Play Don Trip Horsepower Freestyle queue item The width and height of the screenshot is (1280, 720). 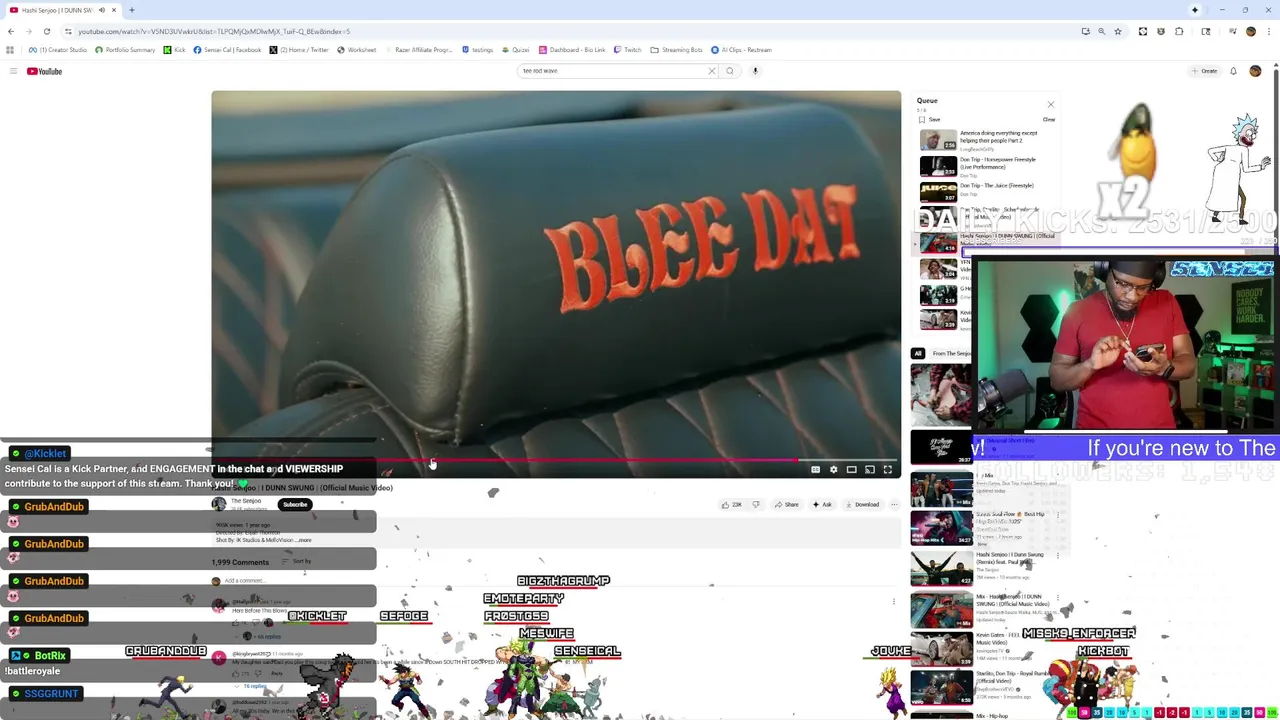tap(985, 166)
